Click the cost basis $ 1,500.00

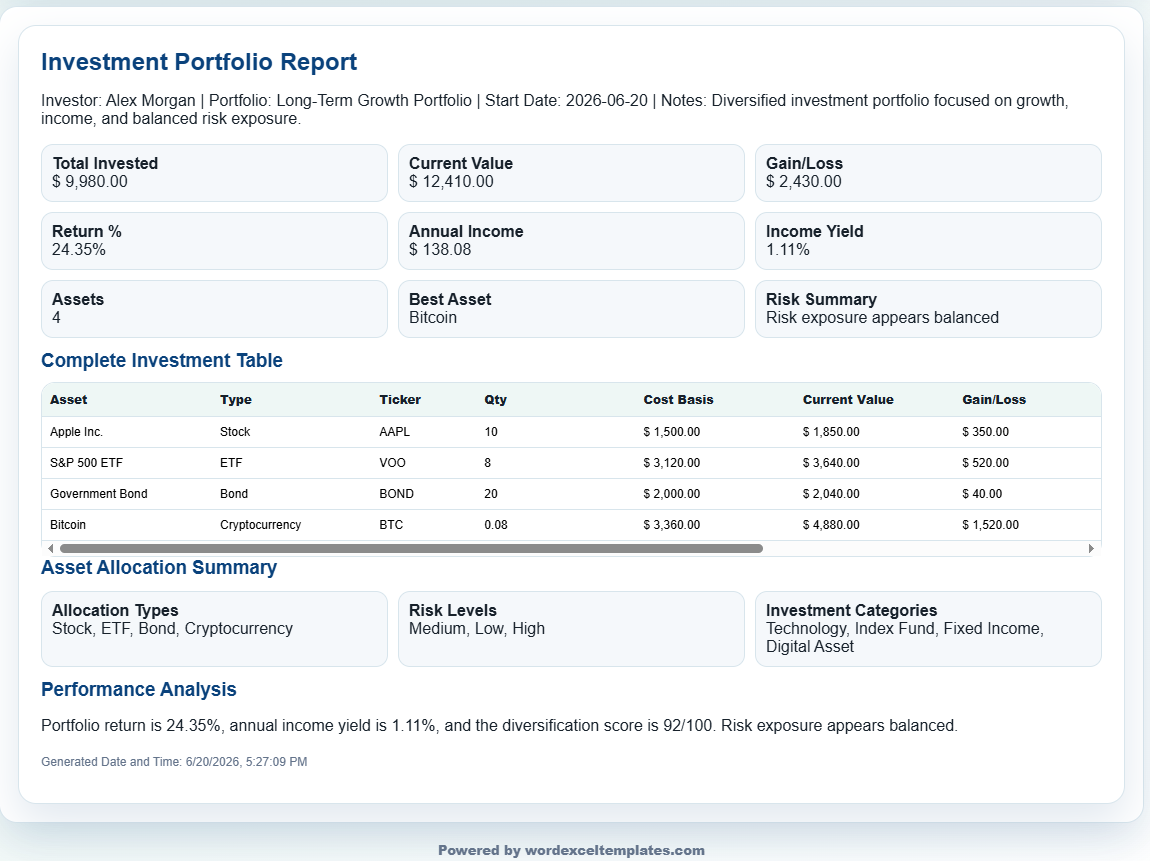[672, 432]
